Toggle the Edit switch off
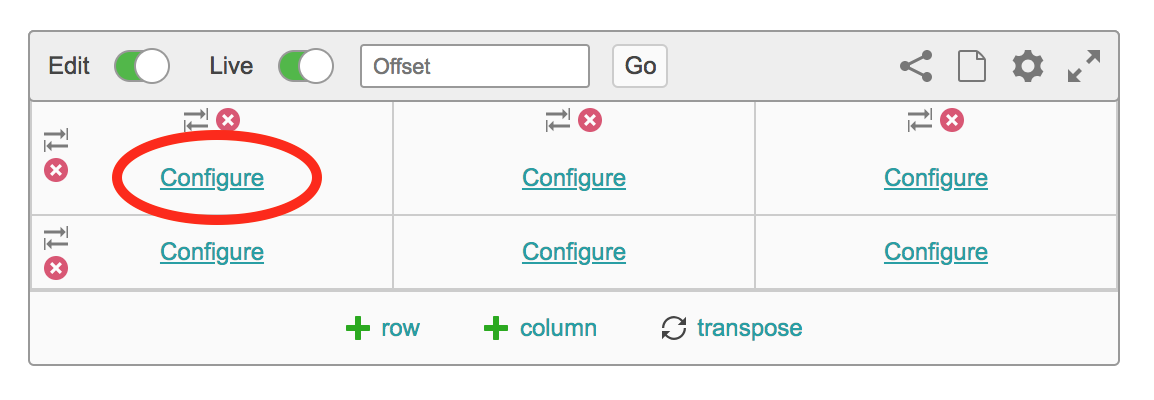The width and height of the screenshot is (1154, 400). [142, 66]
